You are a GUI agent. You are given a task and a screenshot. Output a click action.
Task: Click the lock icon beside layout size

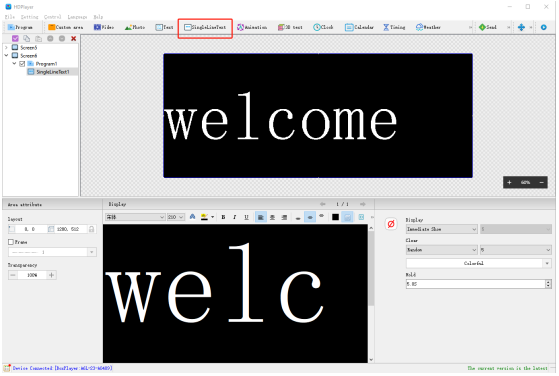coord(92,229)
